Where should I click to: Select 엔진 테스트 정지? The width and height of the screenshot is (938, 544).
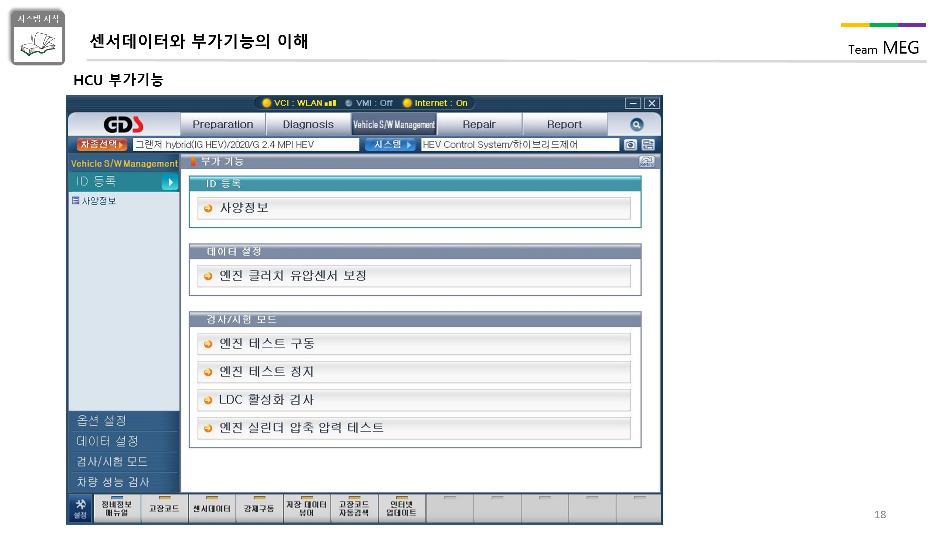pos(414,372)
